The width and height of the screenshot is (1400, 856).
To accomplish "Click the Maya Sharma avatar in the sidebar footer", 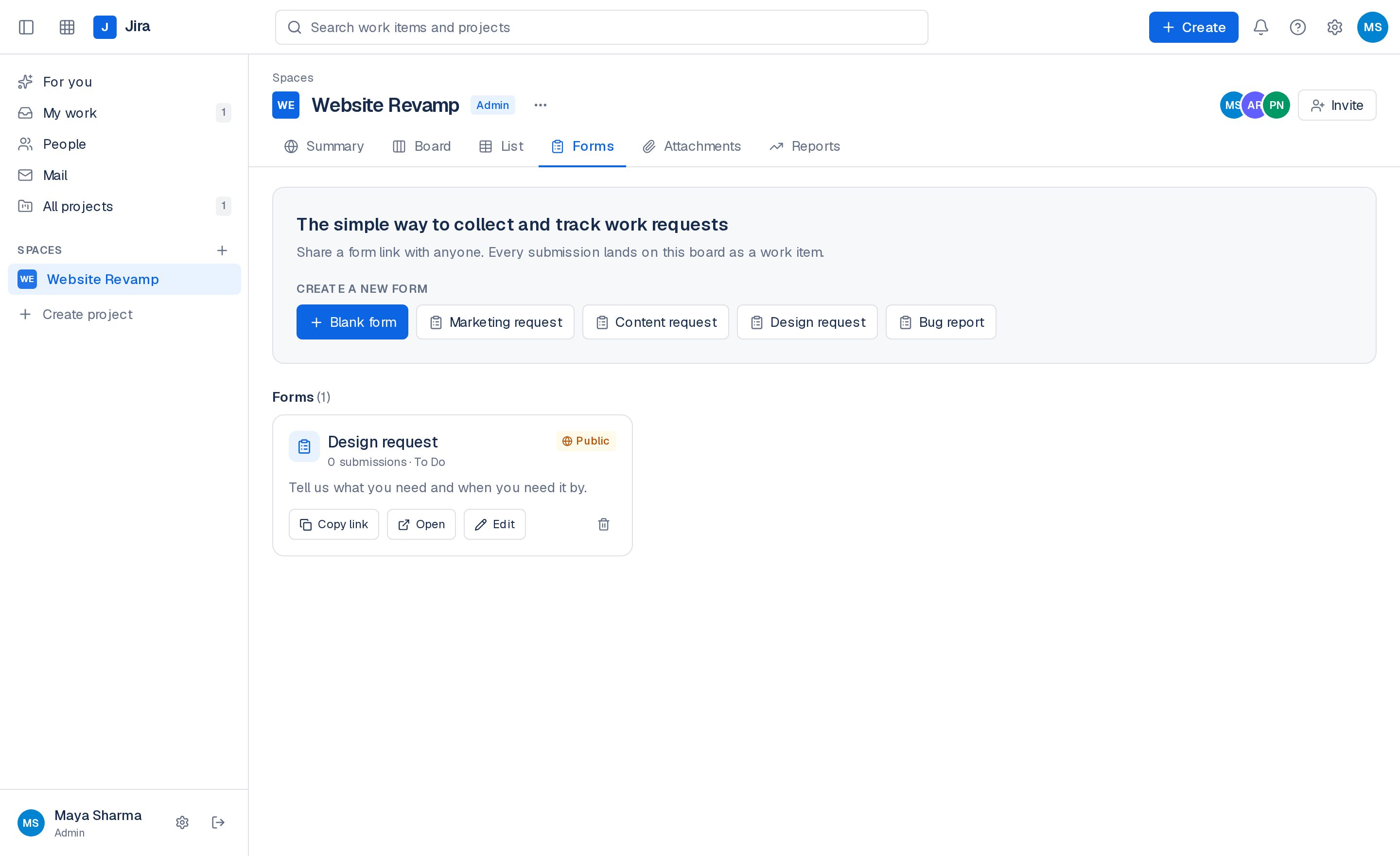I will click(x=31, y=822).
